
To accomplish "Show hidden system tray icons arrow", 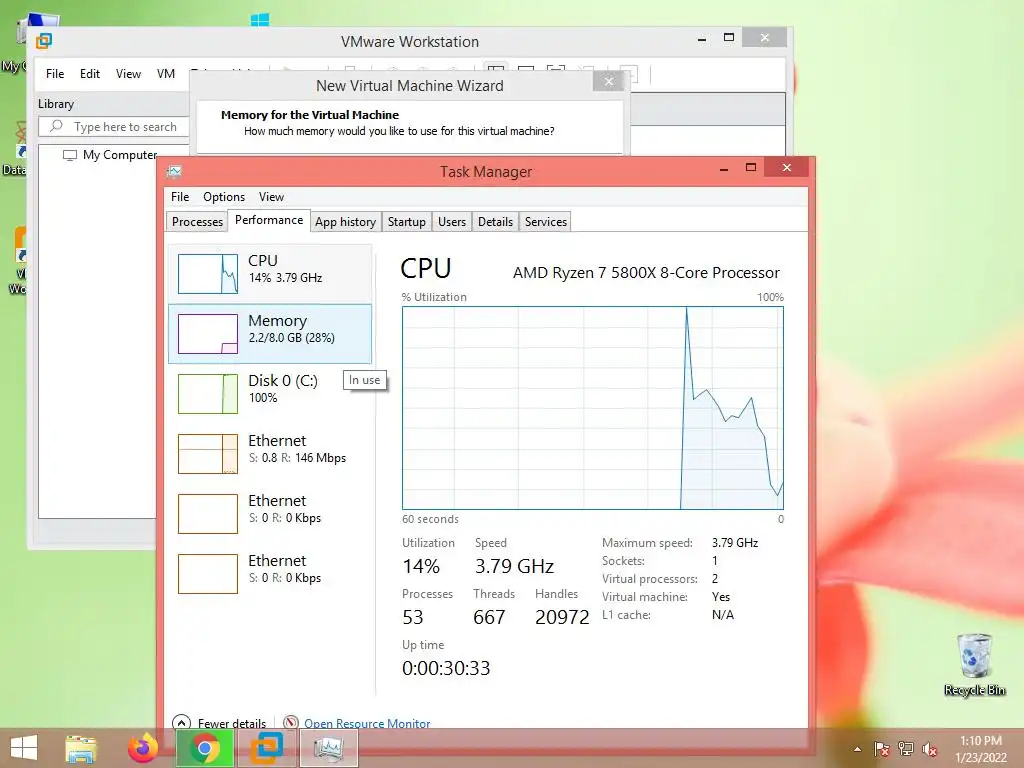I will [857, 749].
